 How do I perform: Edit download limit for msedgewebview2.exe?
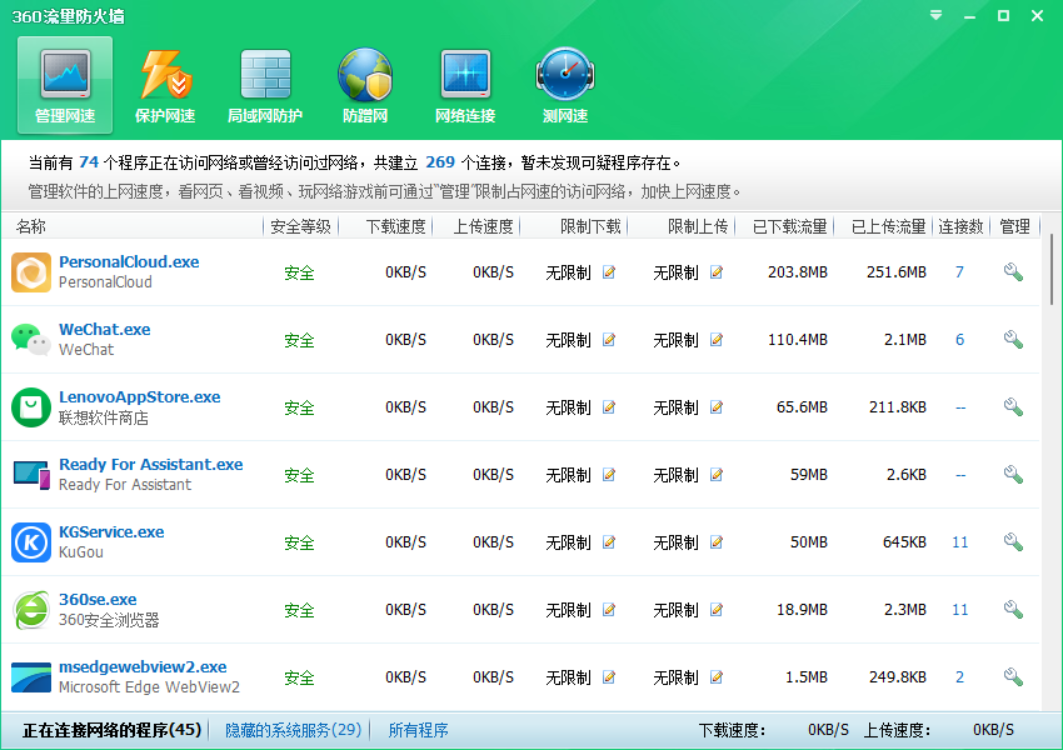pos(609,677)
